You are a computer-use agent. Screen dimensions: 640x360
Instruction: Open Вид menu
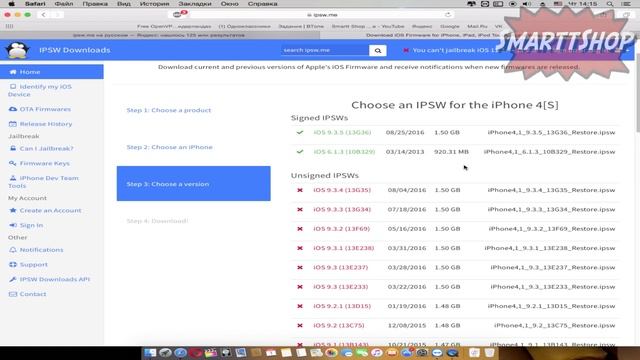point(124,4)
